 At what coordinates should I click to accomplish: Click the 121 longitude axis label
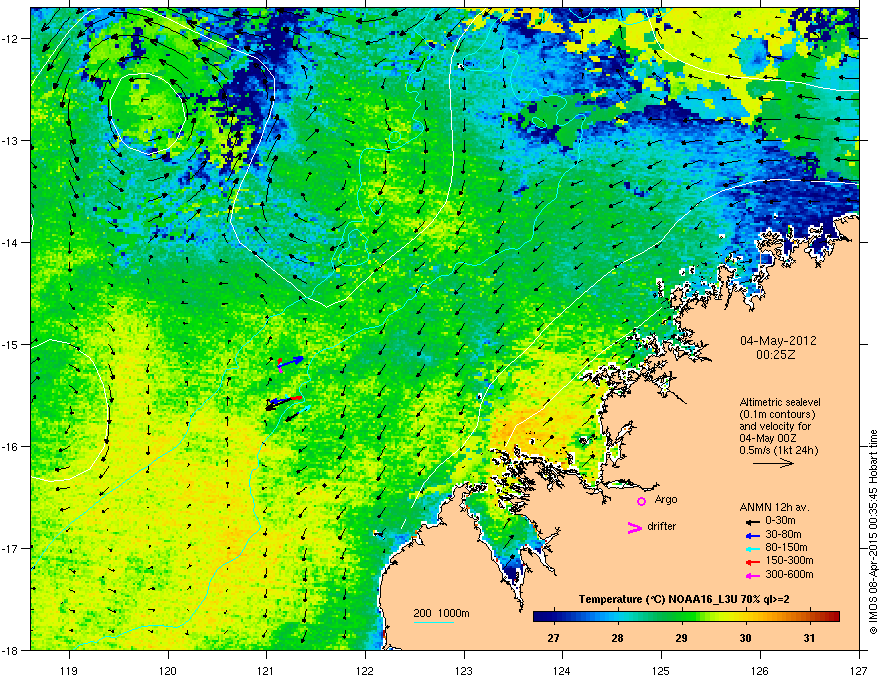pyautogui.click(x=266, y=670)
